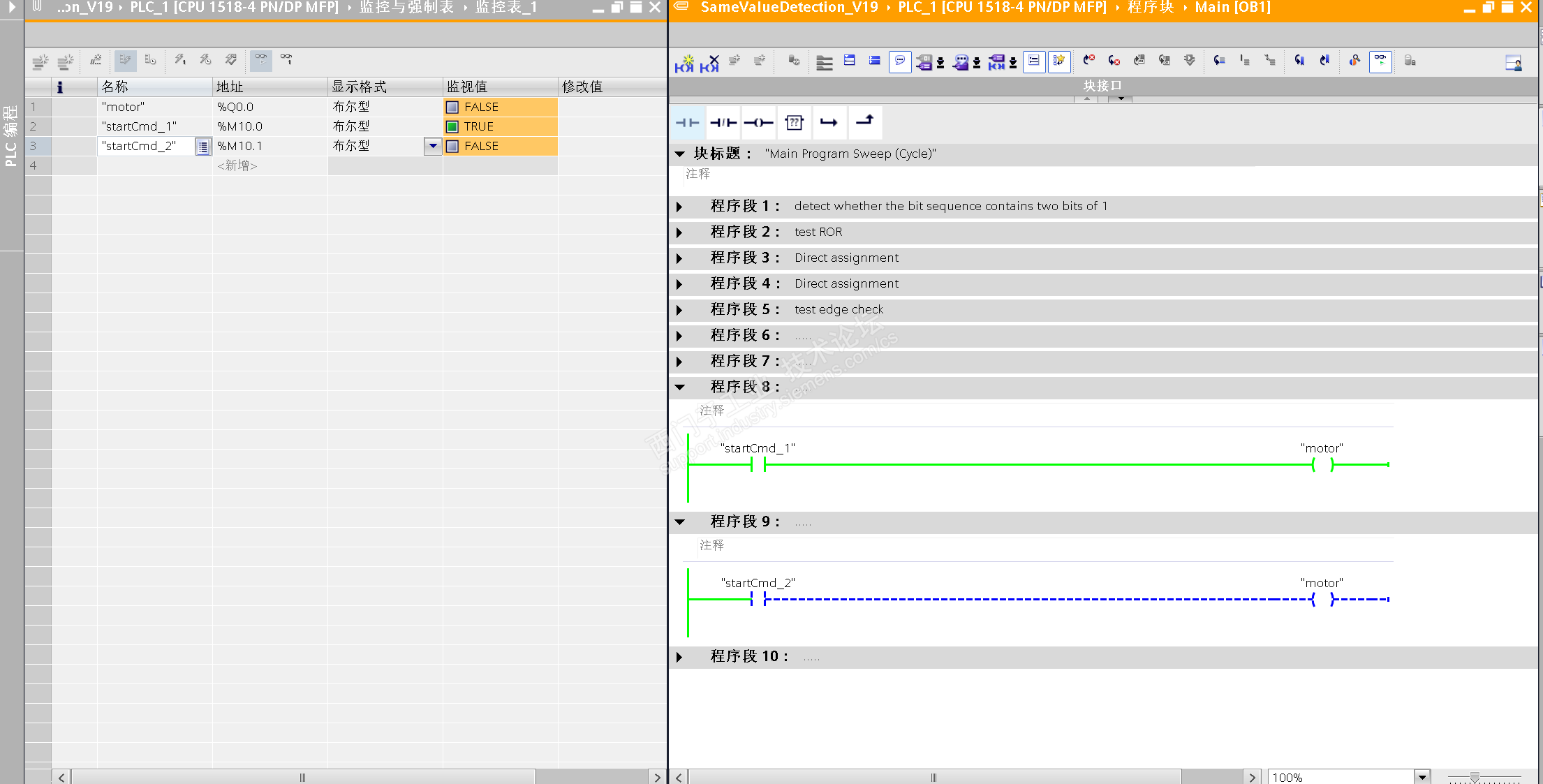Insert an output coil instruction
Screen dimensions: 1543x784
pyautogui.click(x=758, y=123)
